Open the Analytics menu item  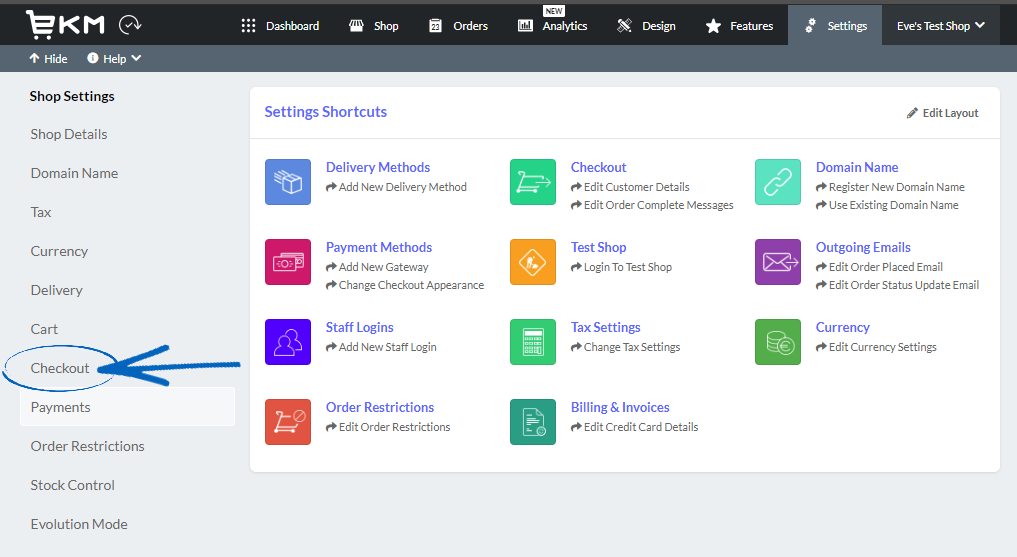pyautogui.click(x=553, y=26)
